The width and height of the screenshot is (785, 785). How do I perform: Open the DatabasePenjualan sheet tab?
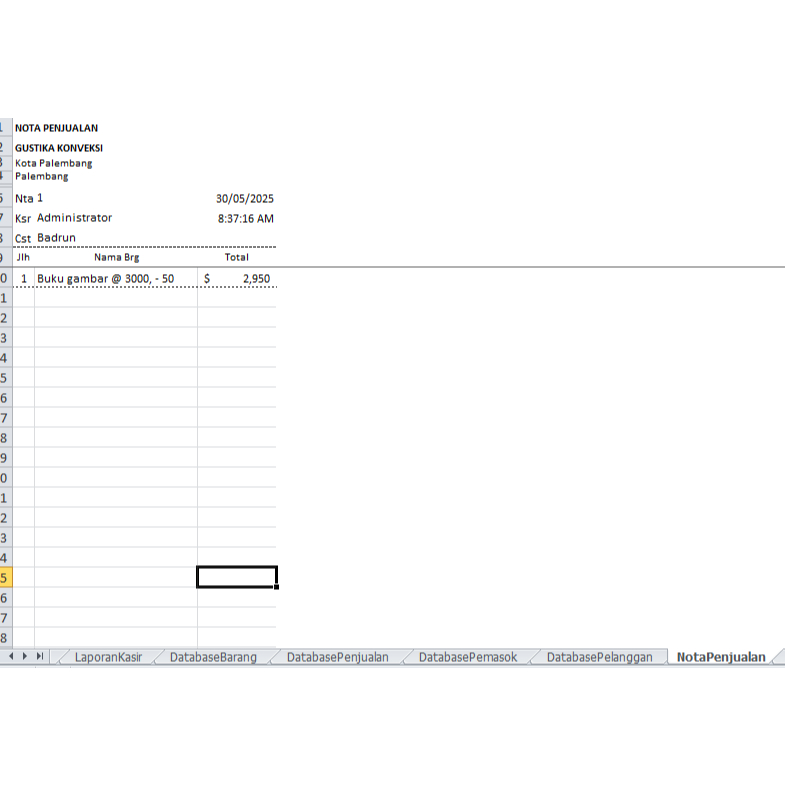pyautogui.click(x=337, y=657)
